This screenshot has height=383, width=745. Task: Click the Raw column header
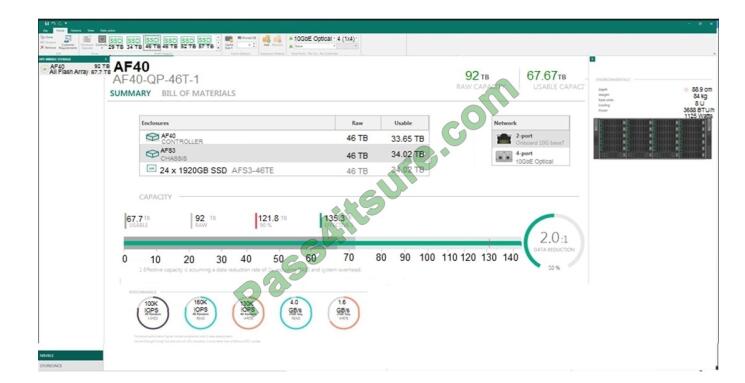[357, 123]
